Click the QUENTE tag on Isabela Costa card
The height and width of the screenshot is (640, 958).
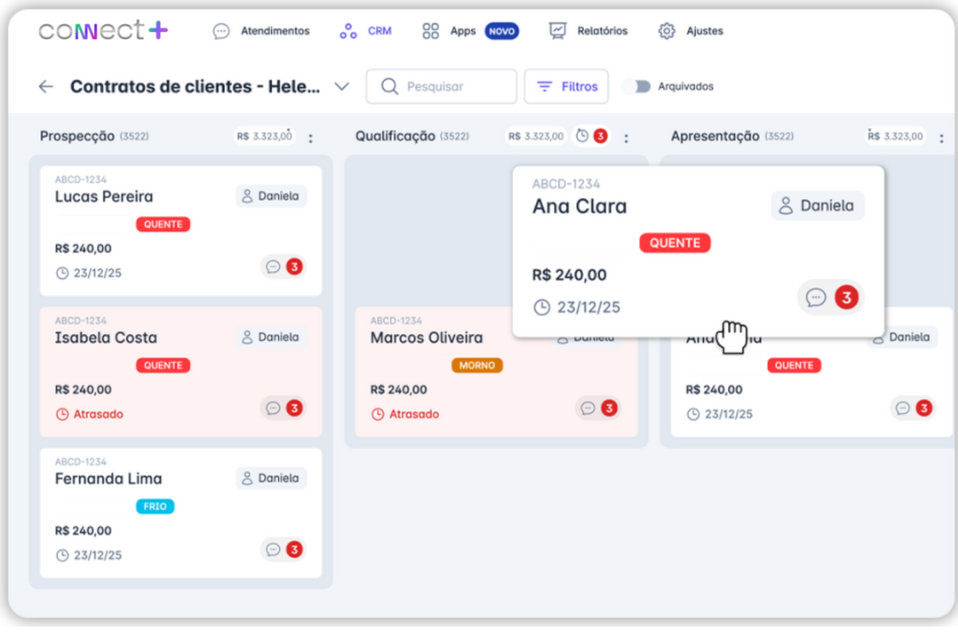coord(163,366)
